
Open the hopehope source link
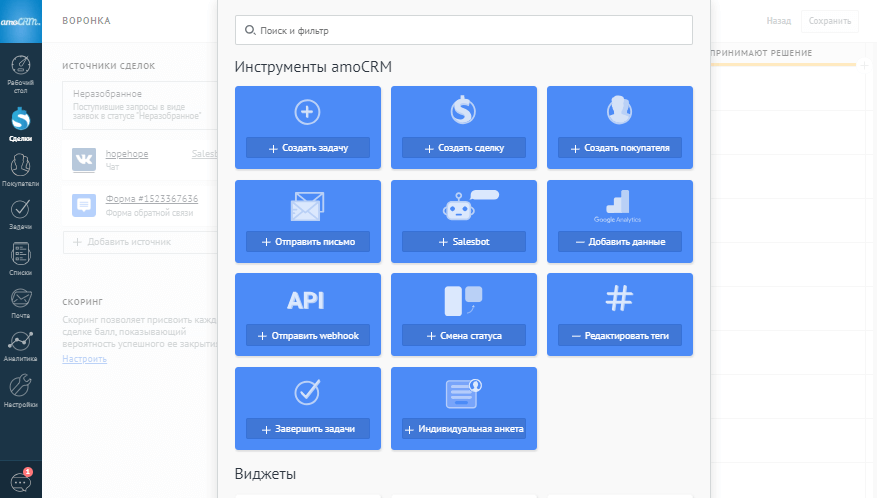tap(127, 153)
